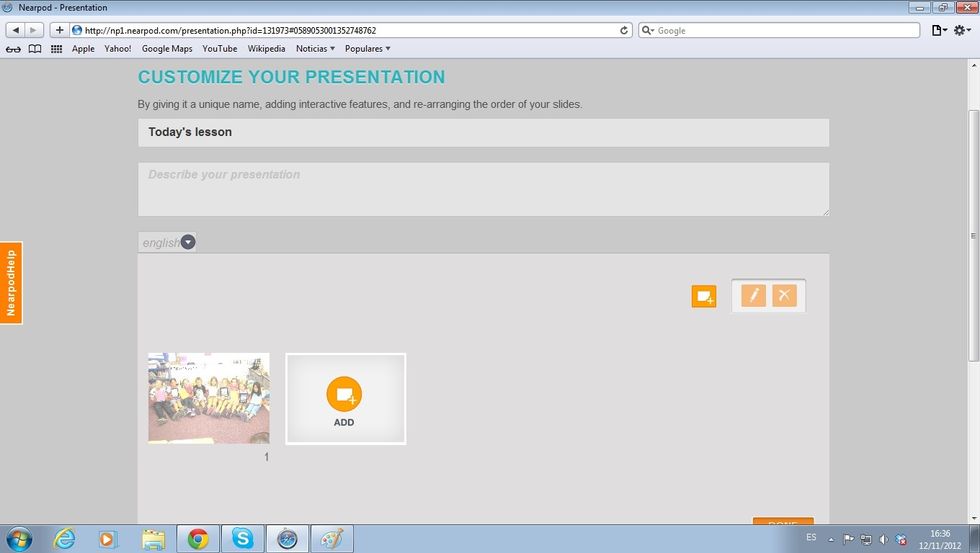
Task: Open the Safari settings gear menu
Action: pyautogui.click(x=962, y=30)
